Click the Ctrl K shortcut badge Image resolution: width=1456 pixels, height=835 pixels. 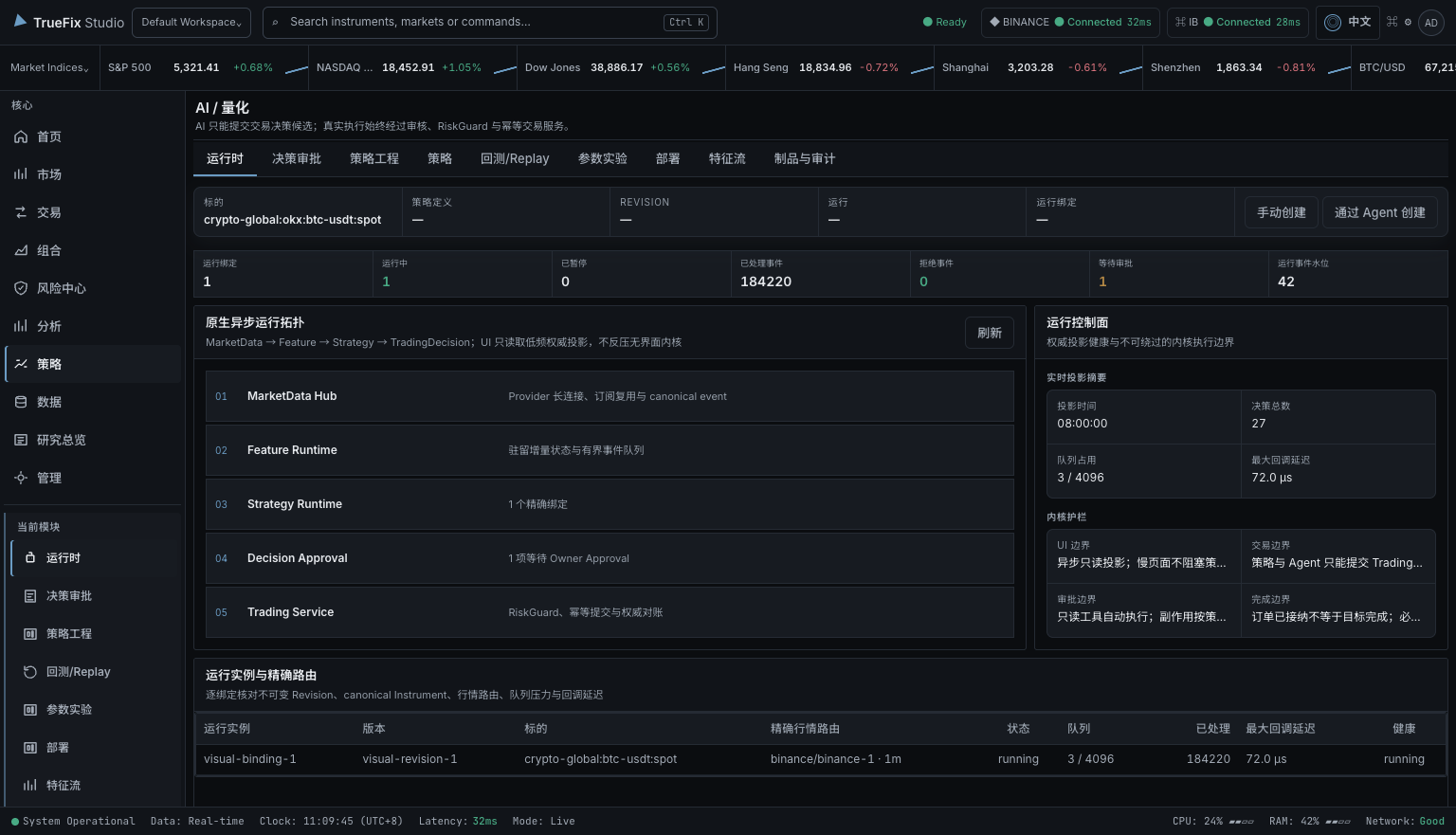[687, 22]
